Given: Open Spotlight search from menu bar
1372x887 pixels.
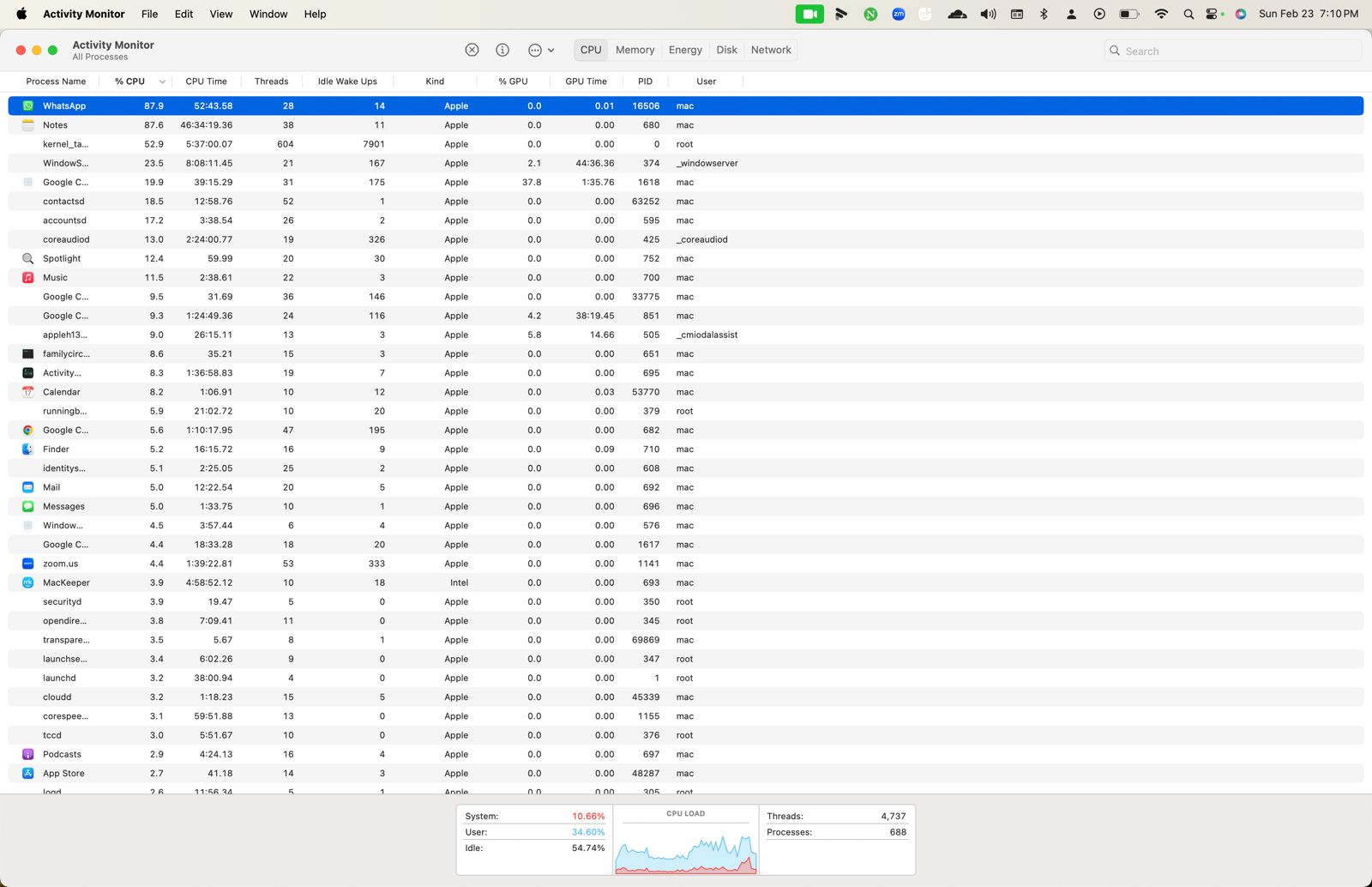Looking at the screenshot, I should tap(1188, 14).
